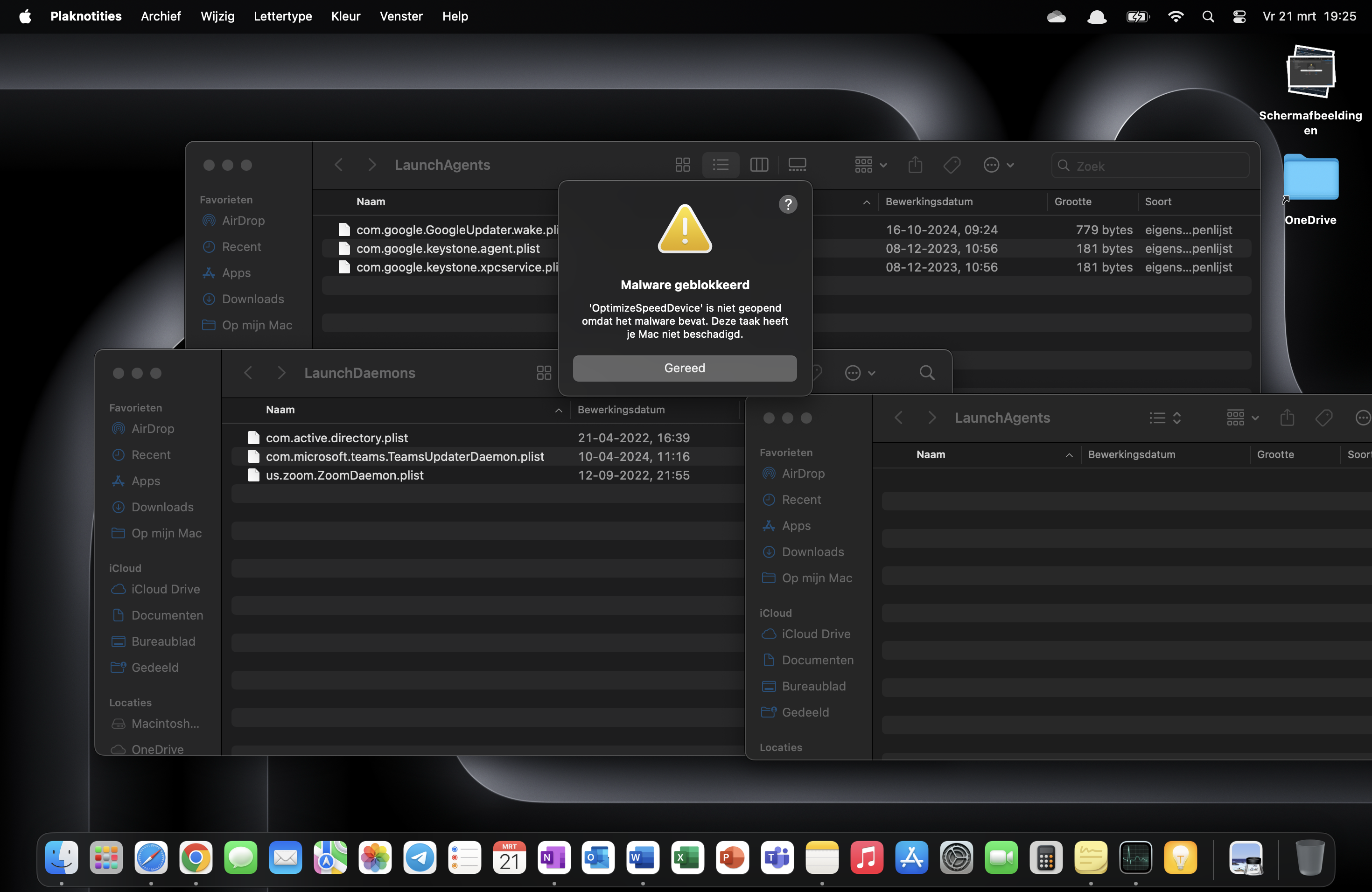
Task: Click the share icon in top LaunchAgents toolbar
Action: (915, 165)
